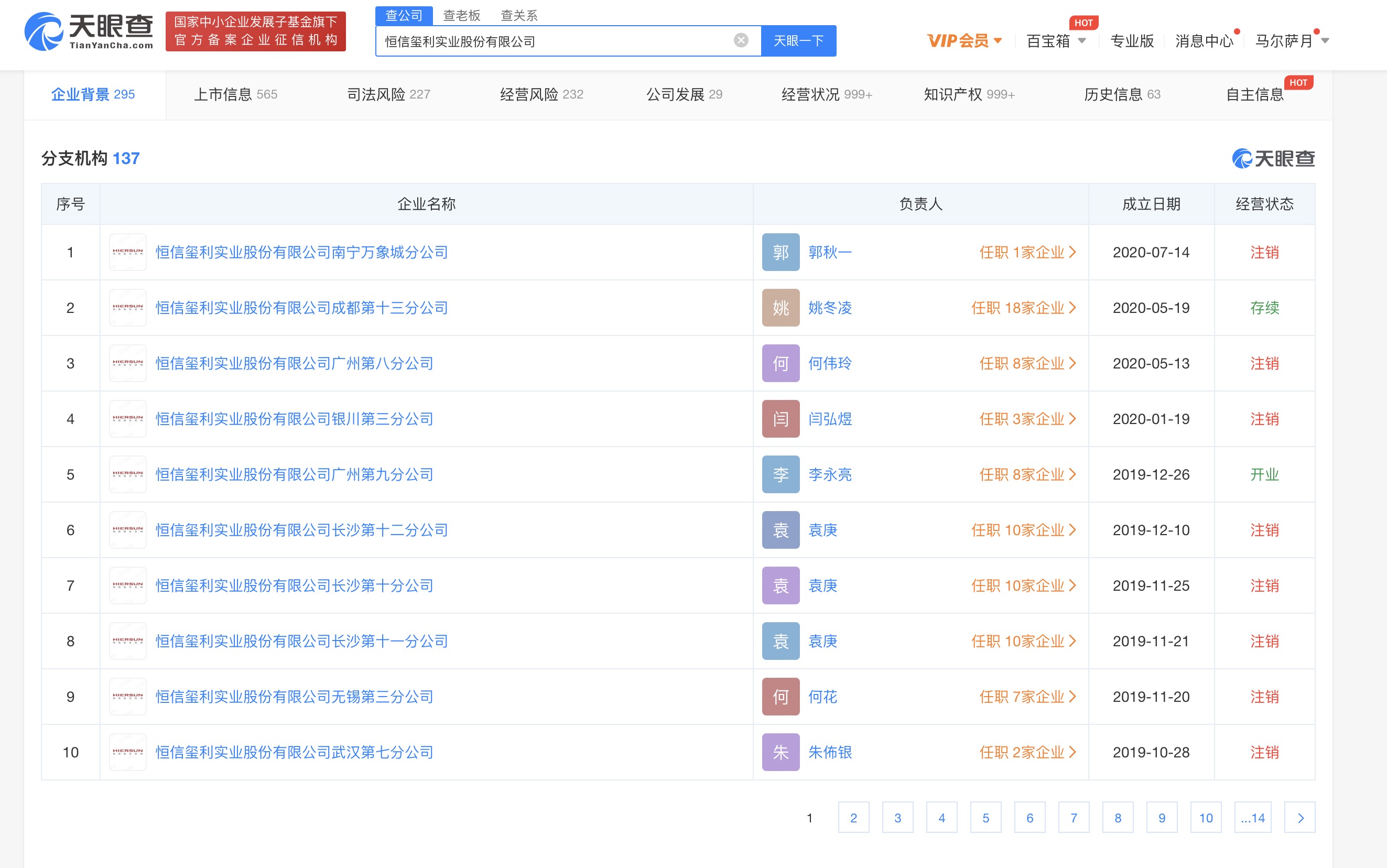The height and width of the screenshot is (868, 1387).
Task: Open the 知识产权 tab
Action: [x=969, y=94]
